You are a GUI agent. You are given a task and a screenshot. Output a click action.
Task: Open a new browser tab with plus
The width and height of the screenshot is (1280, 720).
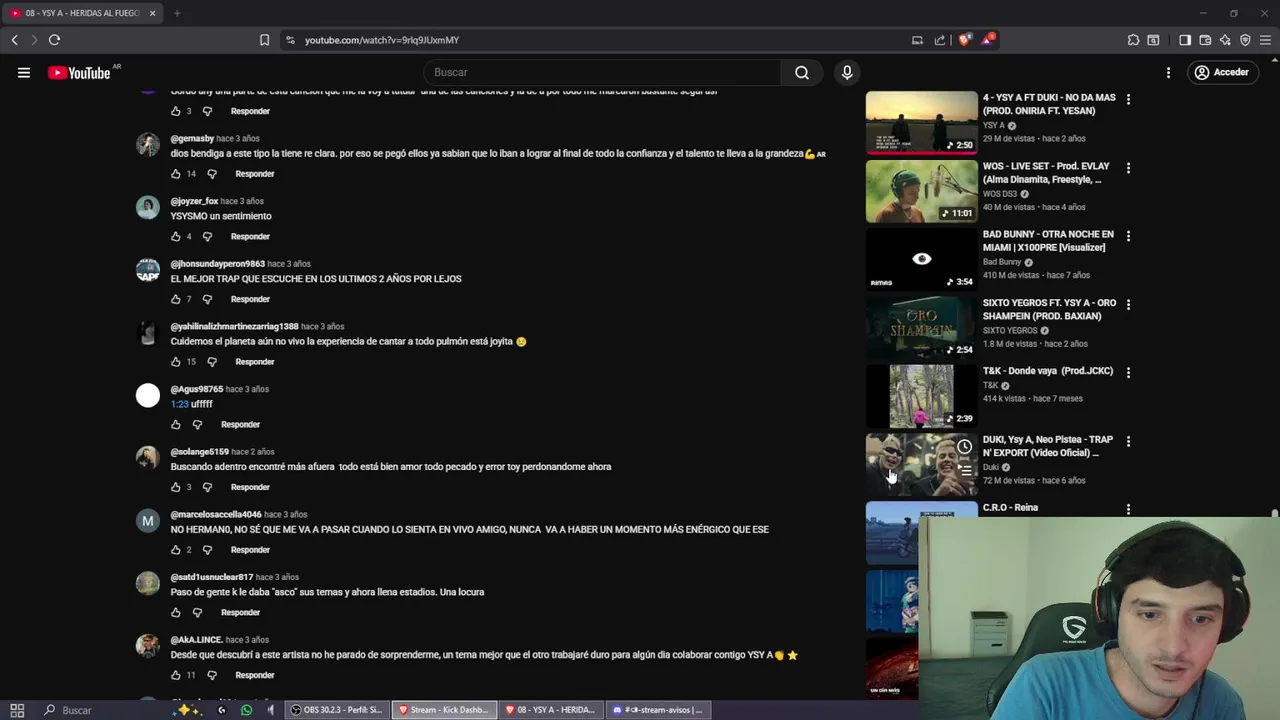click(x=177, y=13)
